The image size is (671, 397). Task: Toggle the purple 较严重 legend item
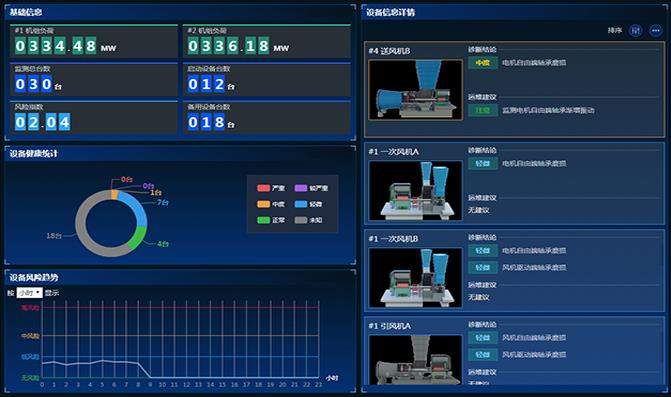311,188
